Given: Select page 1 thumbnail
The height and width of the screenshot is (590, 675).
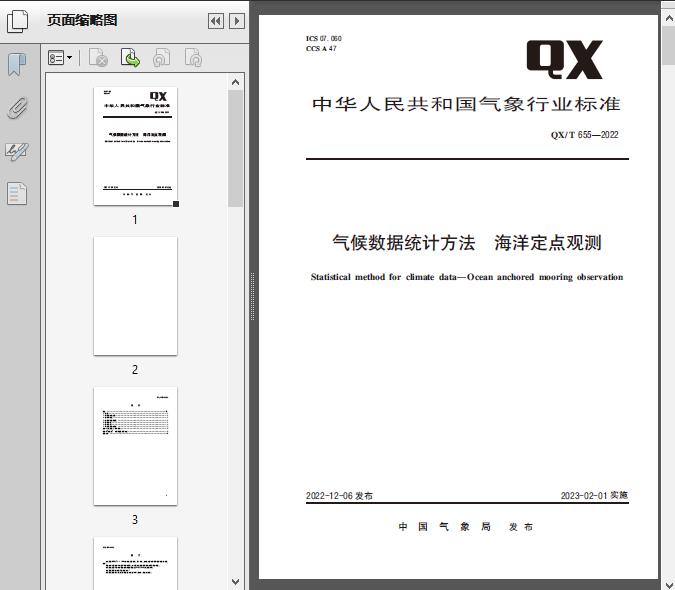Looking at the screenshot, I should coord(135,146).
